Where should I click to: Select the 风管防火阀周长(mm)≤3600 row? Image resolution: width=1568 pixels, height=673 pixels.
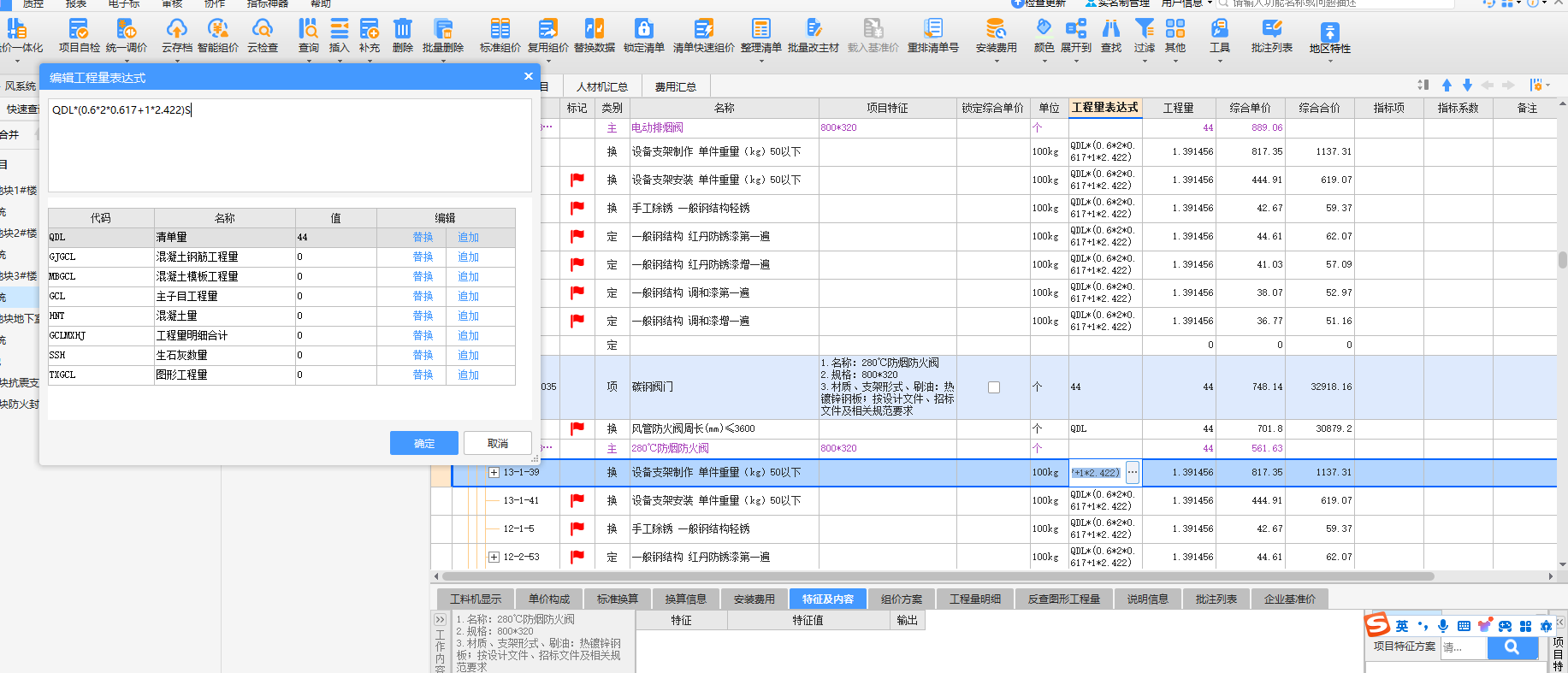point(992,428)
